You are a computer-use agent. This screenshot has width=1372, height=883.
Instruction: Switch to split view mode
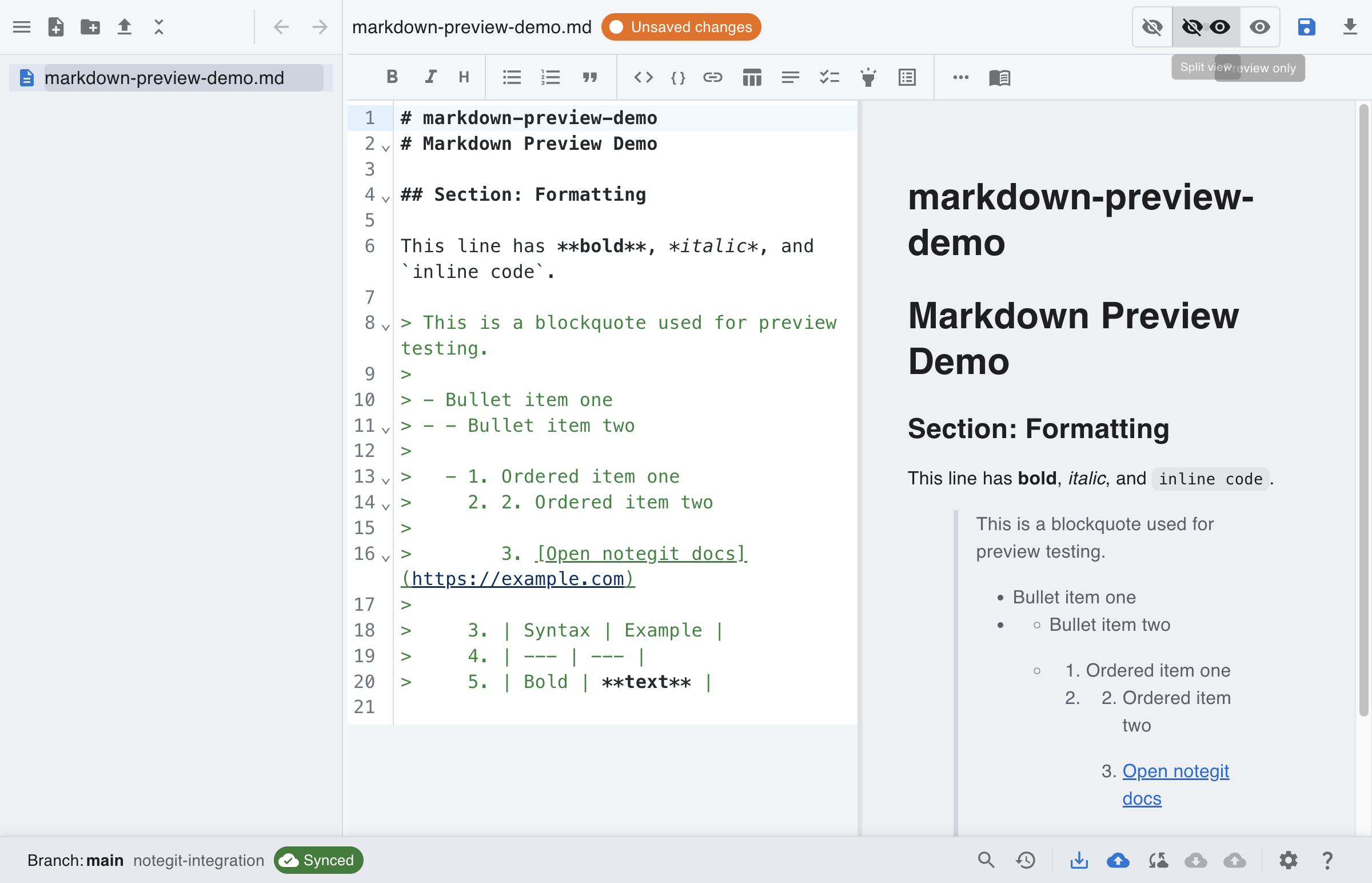[x=1206, y=27]
